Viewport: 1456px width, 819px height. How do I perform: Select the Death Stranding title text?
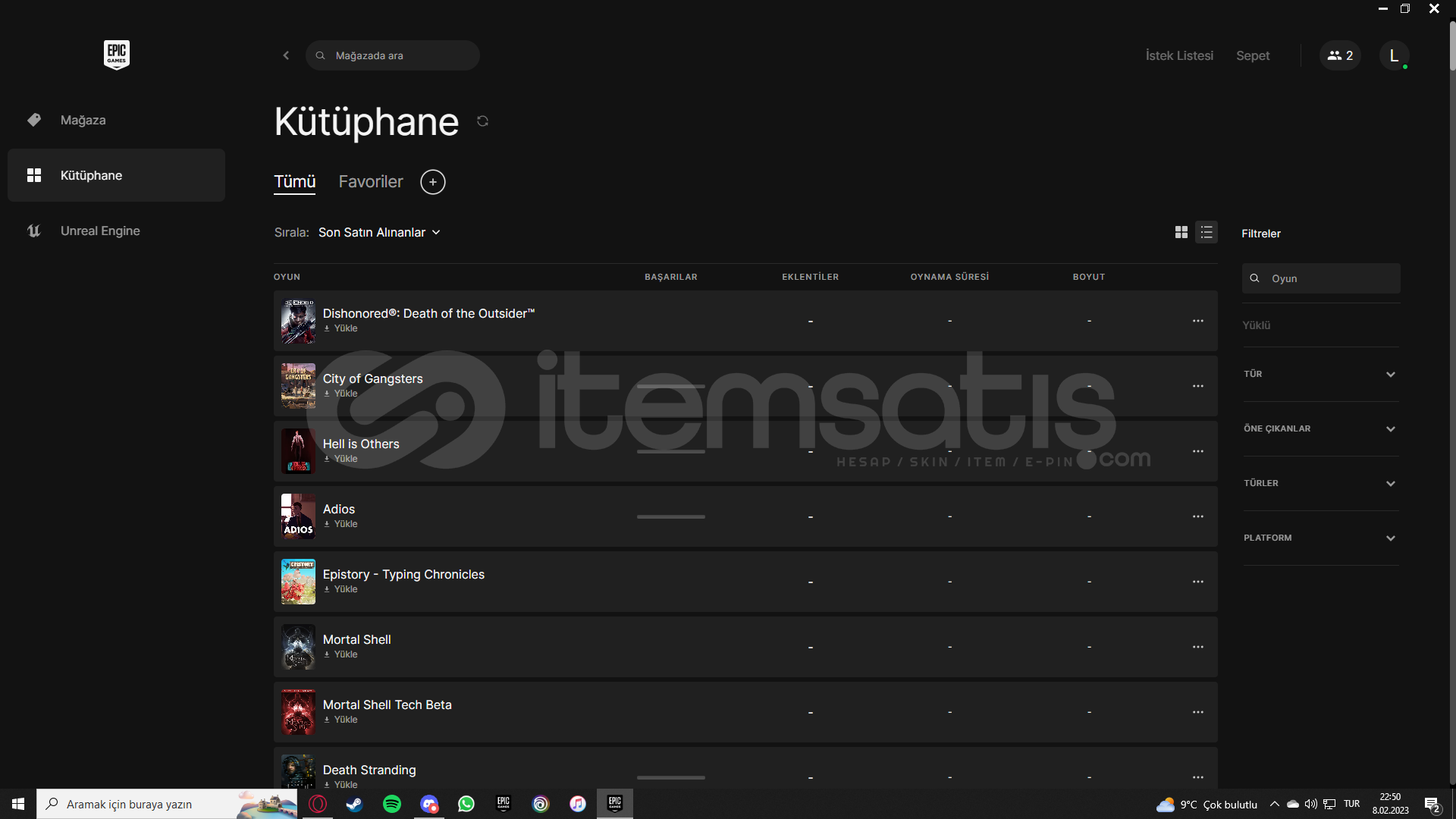click(x=369, y=770)
